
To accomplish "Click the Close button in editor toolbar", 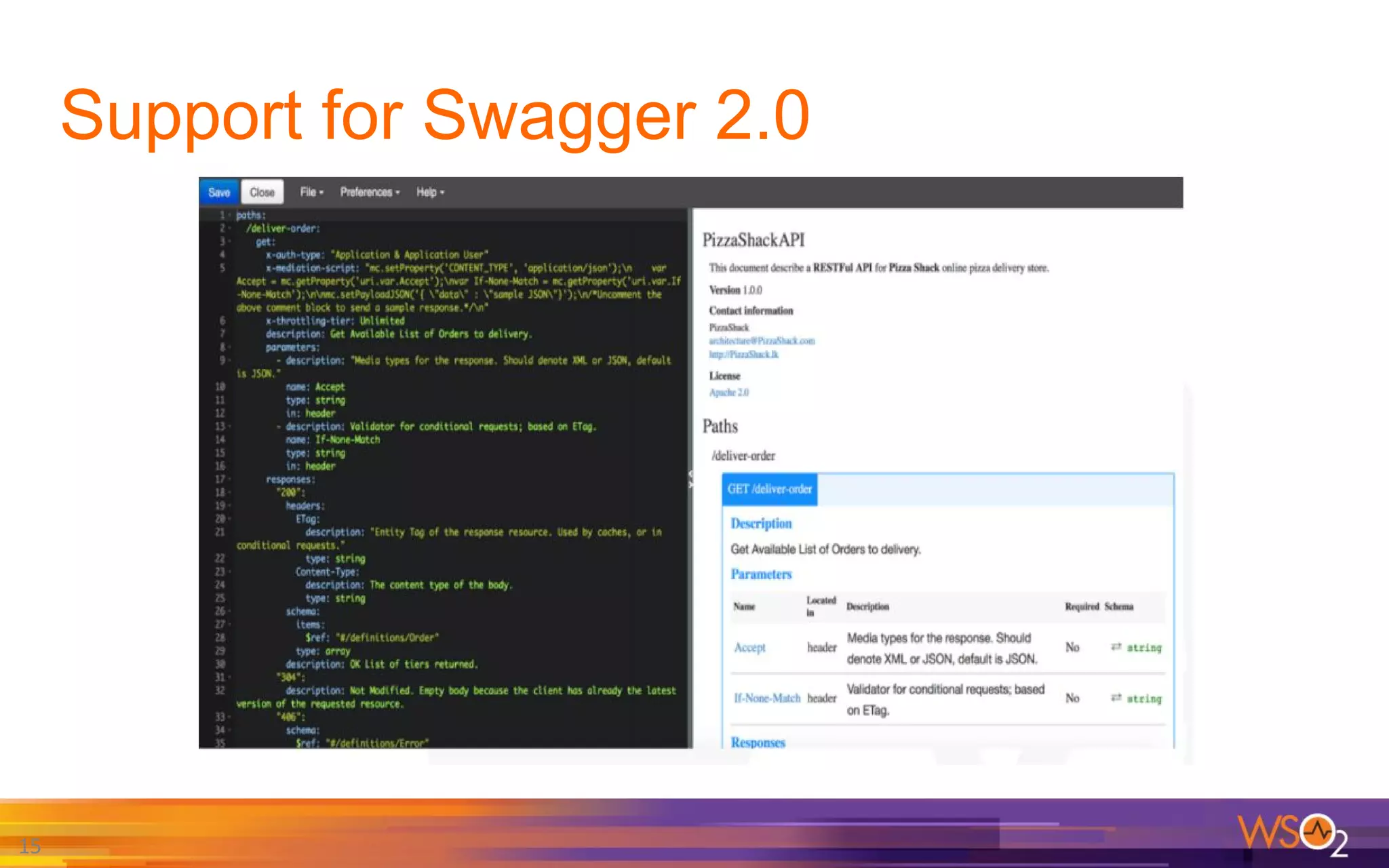I will click(x=262, y=193).
